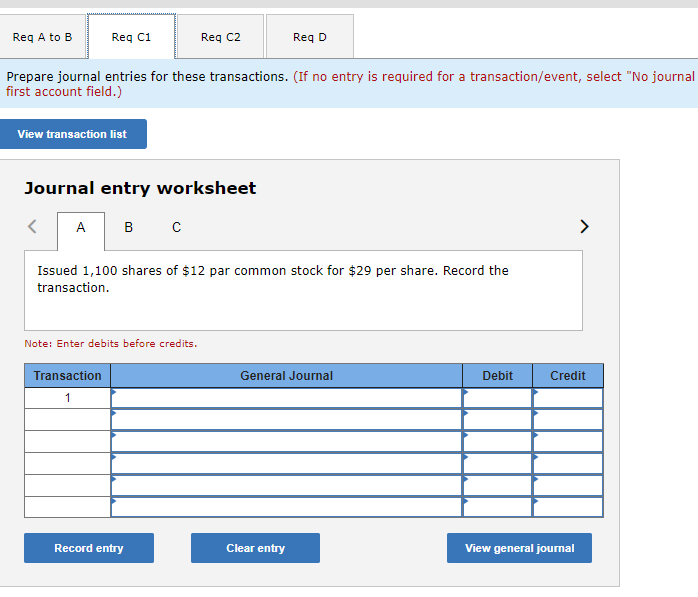Open View general journal

(519, 548)
